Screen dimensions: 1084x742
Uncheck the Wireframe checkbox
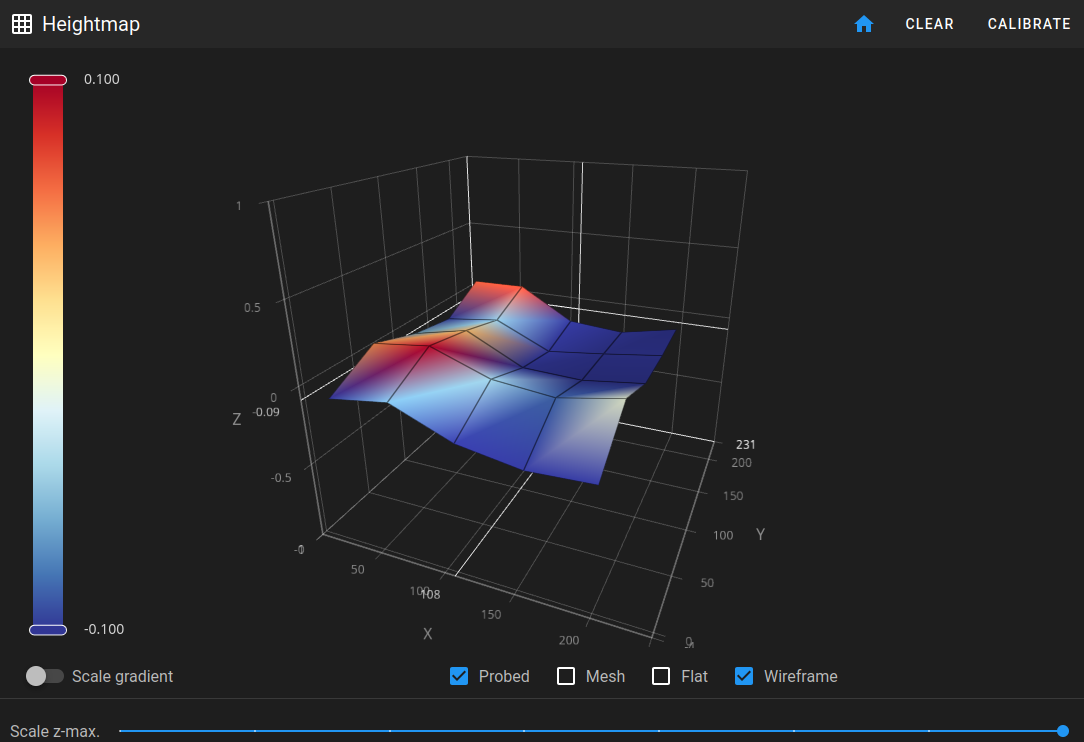(744, 676)
